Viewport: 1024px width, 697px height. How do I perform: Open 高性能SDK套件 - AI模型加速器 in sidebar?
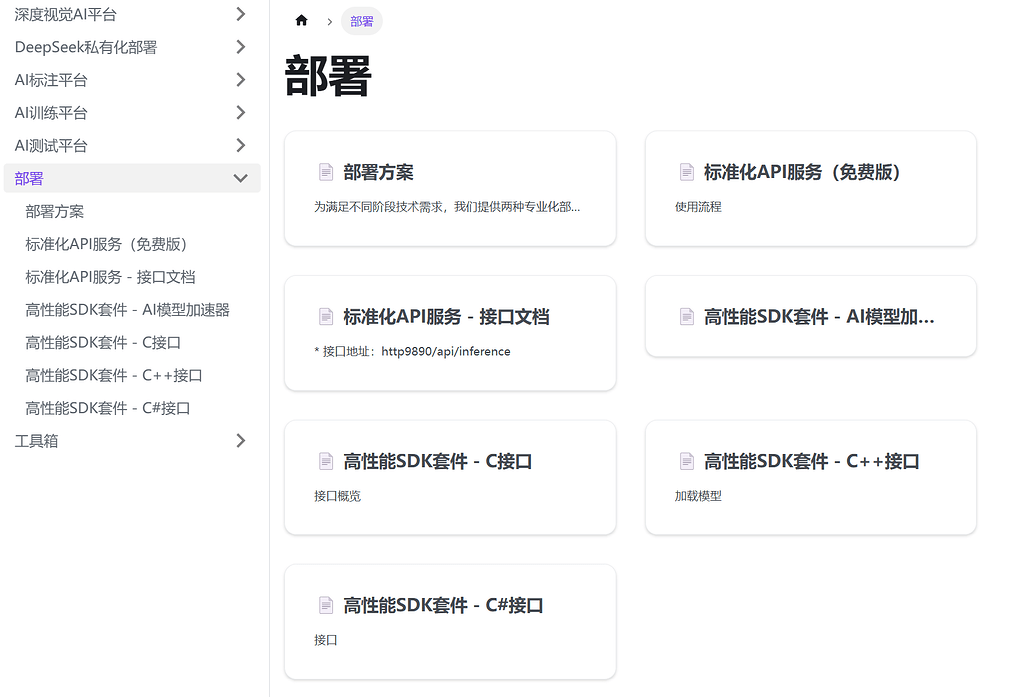click(x=127, y=310)
